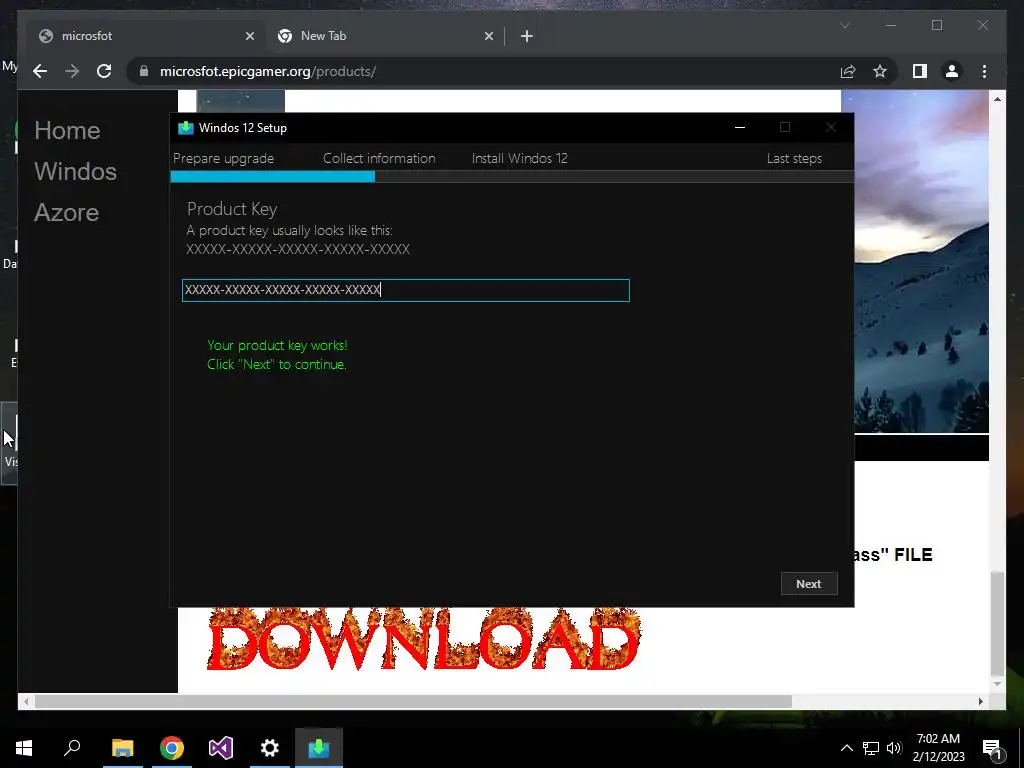Open the Windows Start menu
This screenshot has height=768, width=1024.
pyautogui.click(x=24, y=748)
